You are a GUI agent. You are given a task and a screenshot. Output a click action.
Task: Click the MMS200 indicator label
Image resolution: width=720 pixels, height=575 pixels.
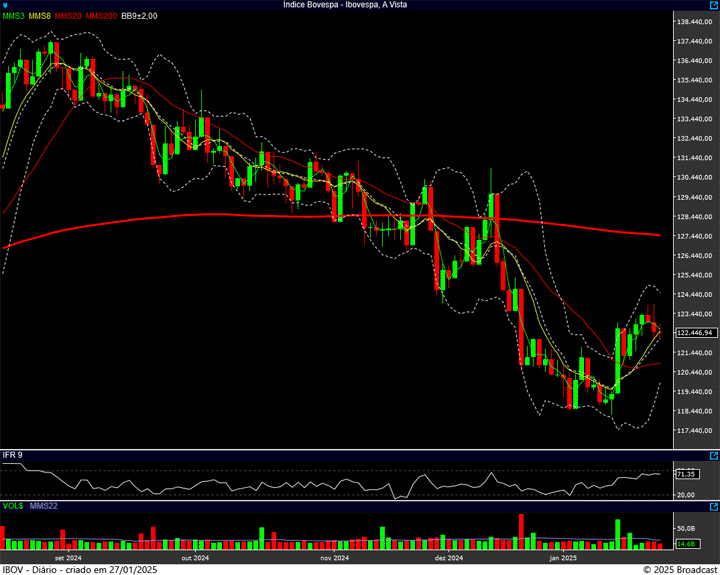pyautogui.click(x=101, y=16)
